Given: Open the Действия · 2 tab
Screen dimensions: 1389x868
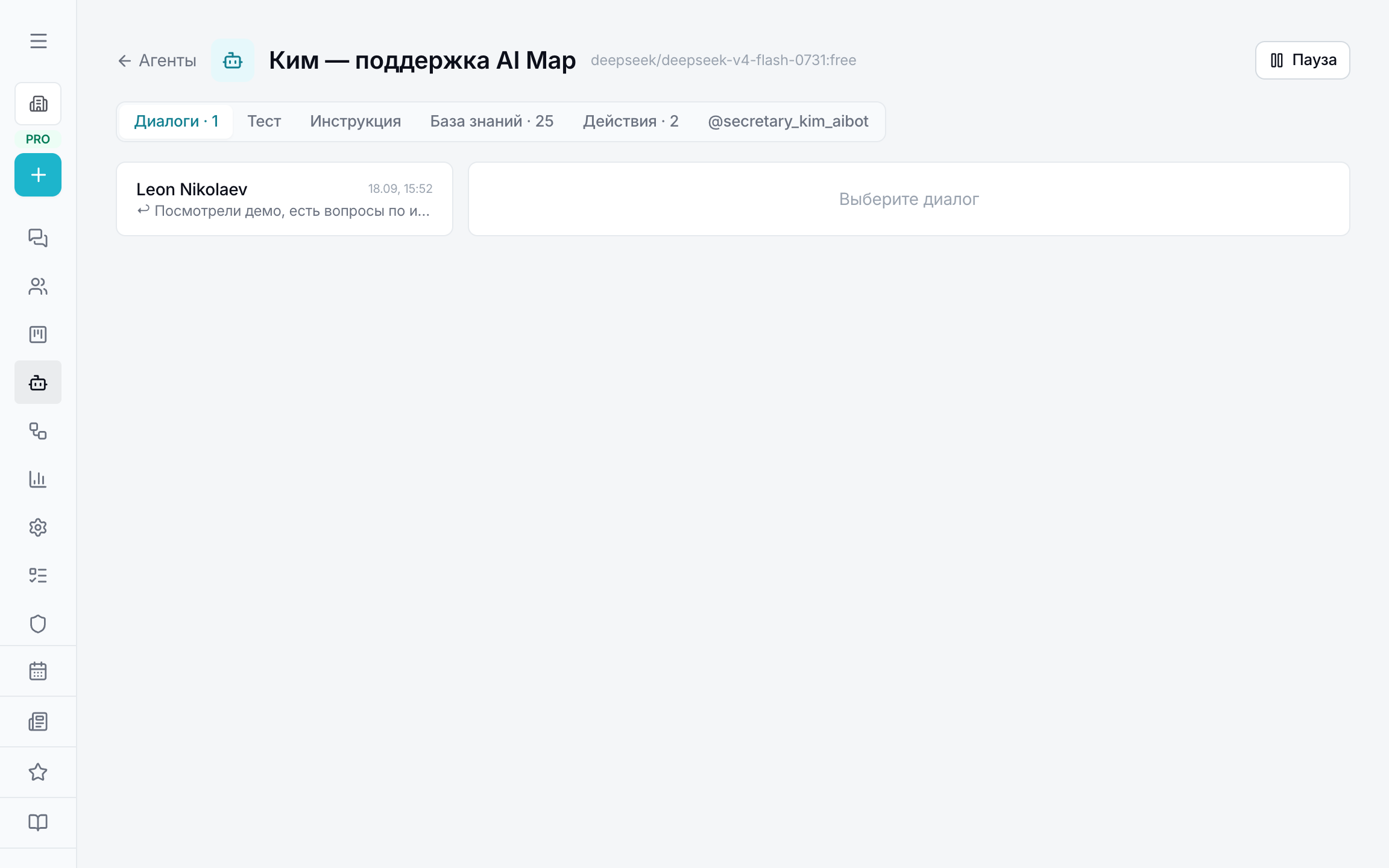Looking at the screenshot, I should coord(631,121).
